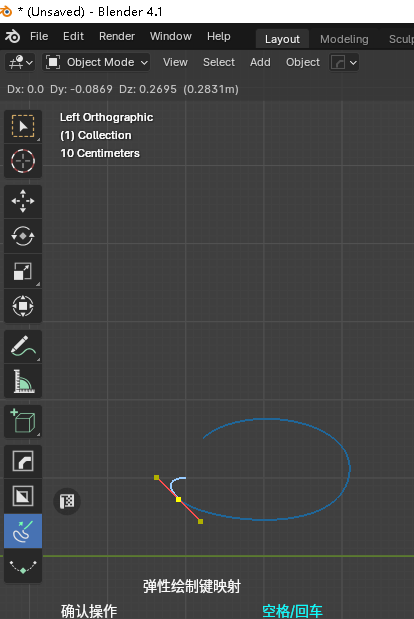This screenshot has height=619, width=414.
Task: Click the lower-right curve handle point
Action: coord(200,521)
